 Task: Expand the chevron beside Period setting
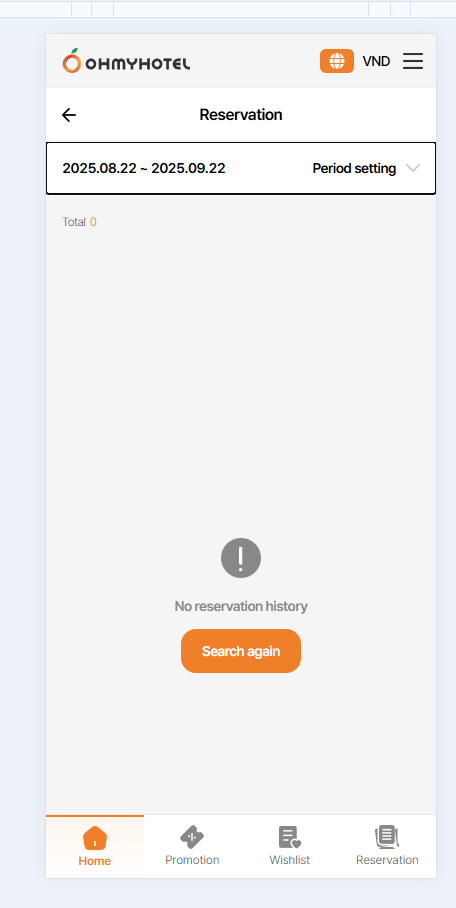coord(413,169)
